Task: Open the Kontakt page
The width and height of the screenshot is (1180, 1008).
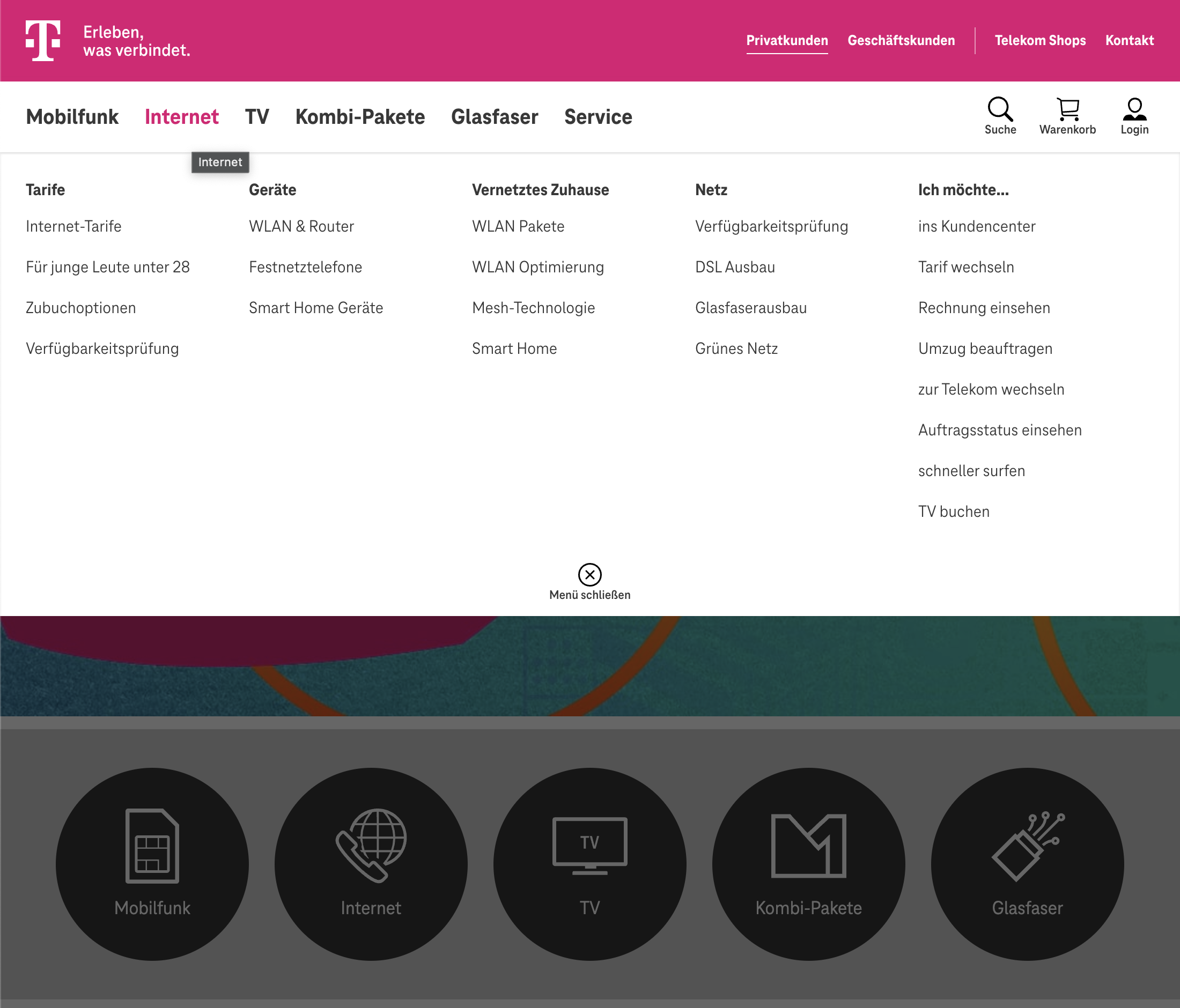Action: (1130, 40)
